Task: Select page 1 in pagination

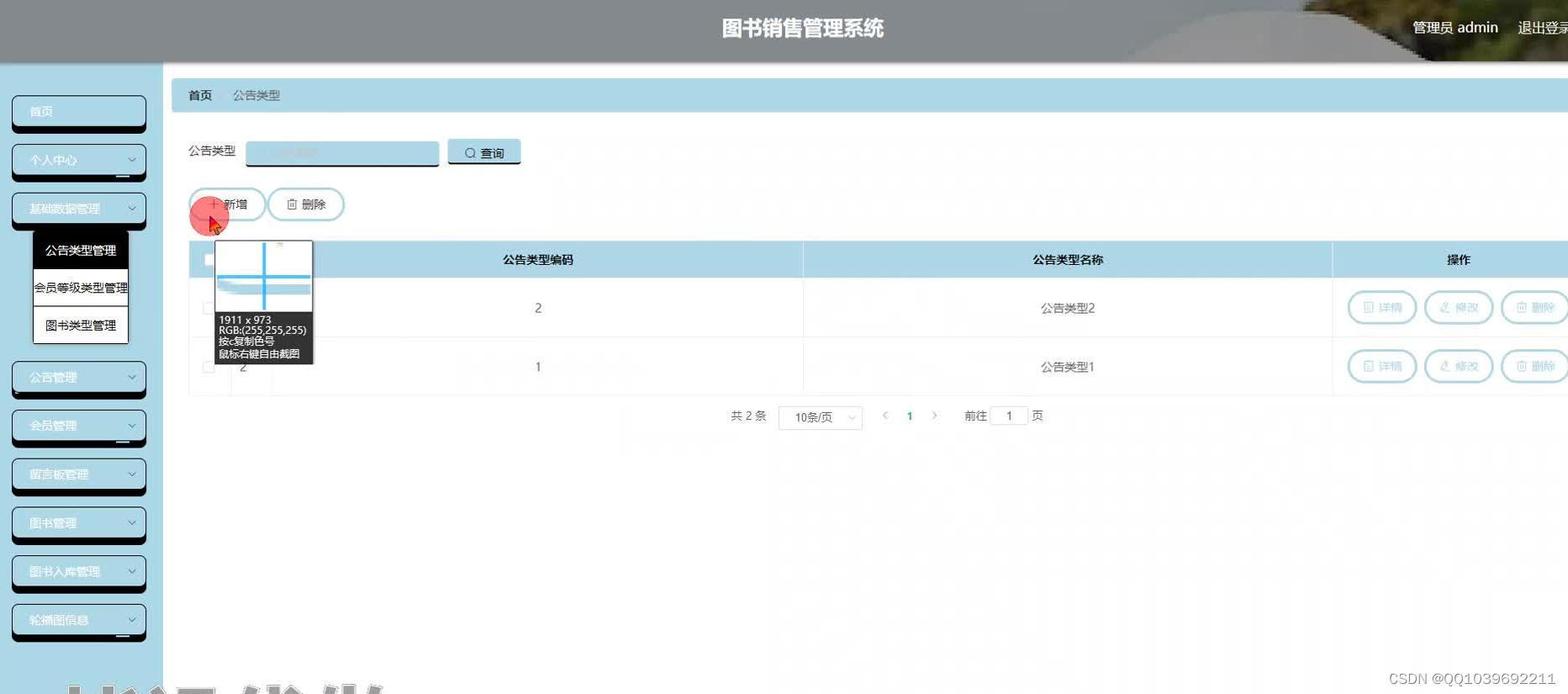Action: [910, 416]
